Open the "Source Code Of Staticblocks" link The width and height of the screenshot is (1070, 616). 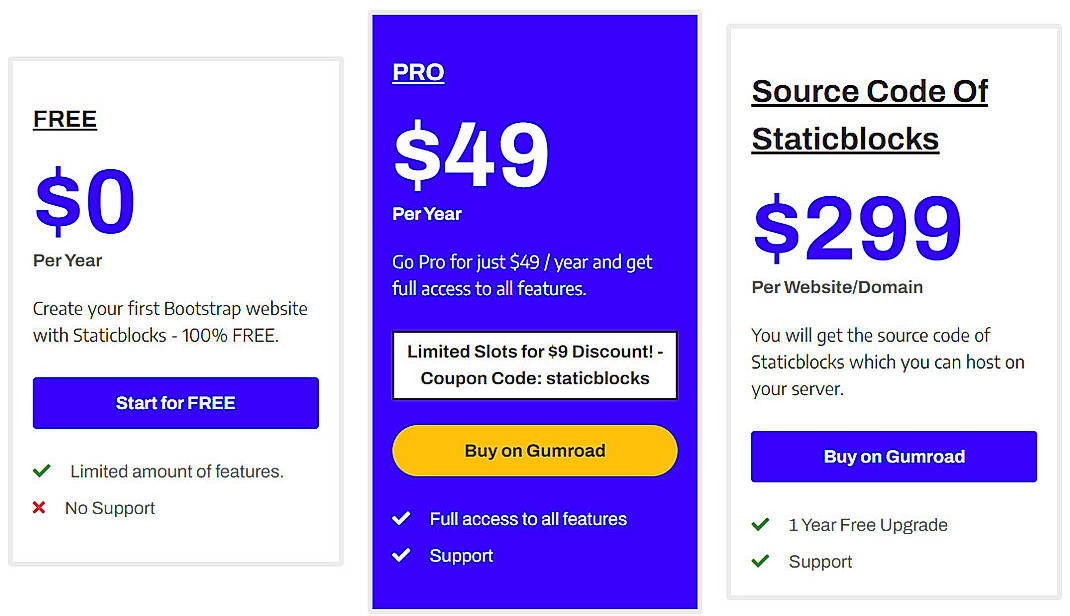[x=868, y=113]
